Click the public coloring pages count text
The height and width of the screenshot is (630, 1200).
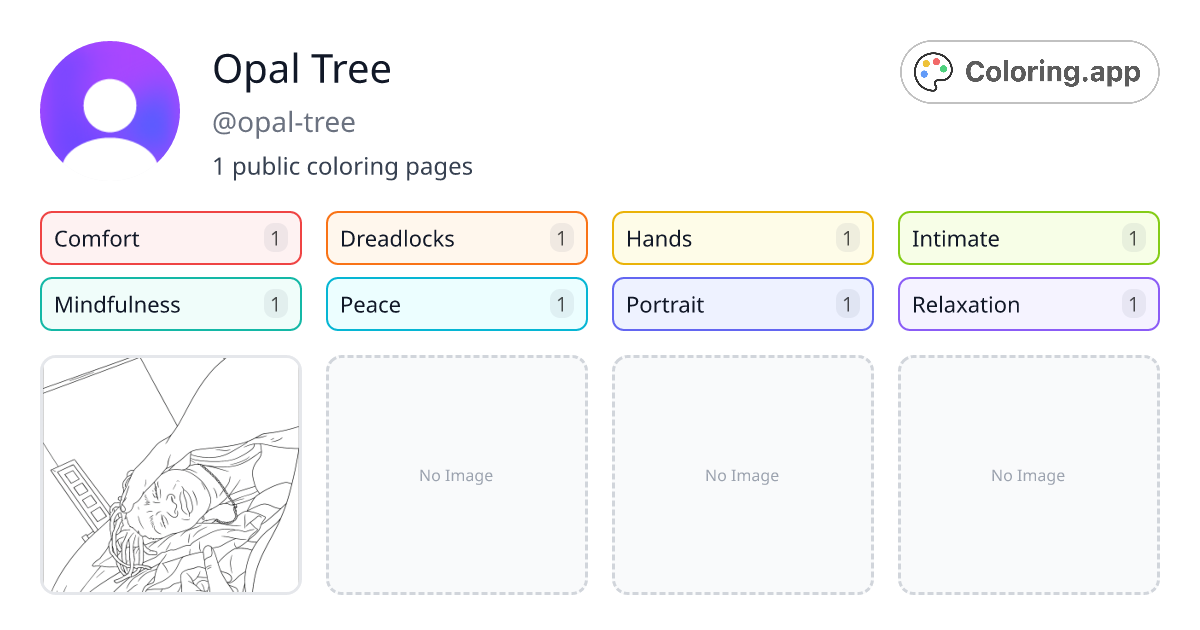[343, 166]
